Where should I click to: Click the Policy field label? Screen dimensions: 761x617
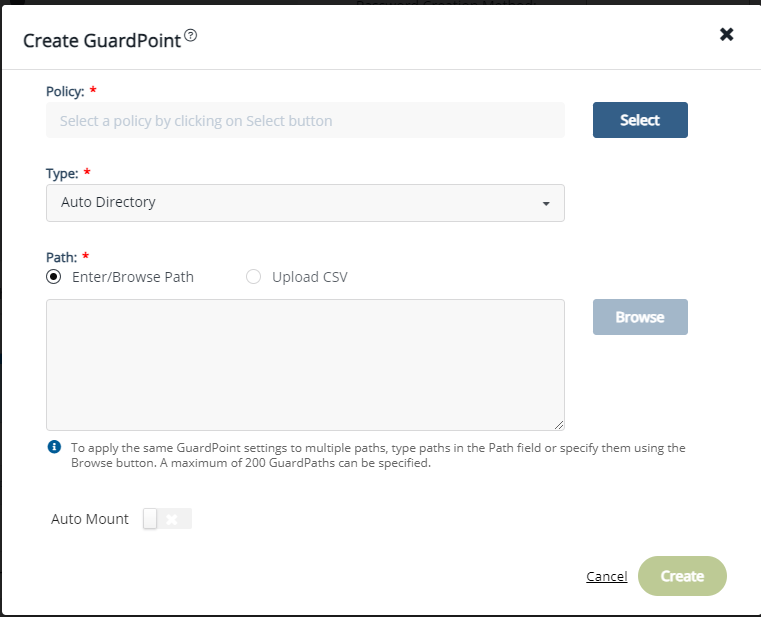point(65,91)
